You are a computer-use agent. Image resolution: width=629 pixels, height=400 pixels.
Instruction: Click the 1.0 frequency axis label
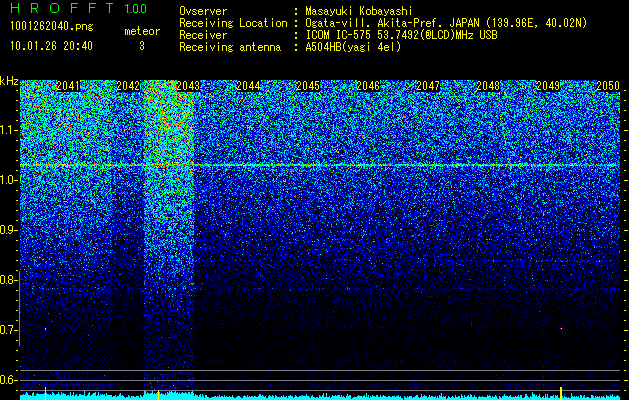tap(9, 180)
